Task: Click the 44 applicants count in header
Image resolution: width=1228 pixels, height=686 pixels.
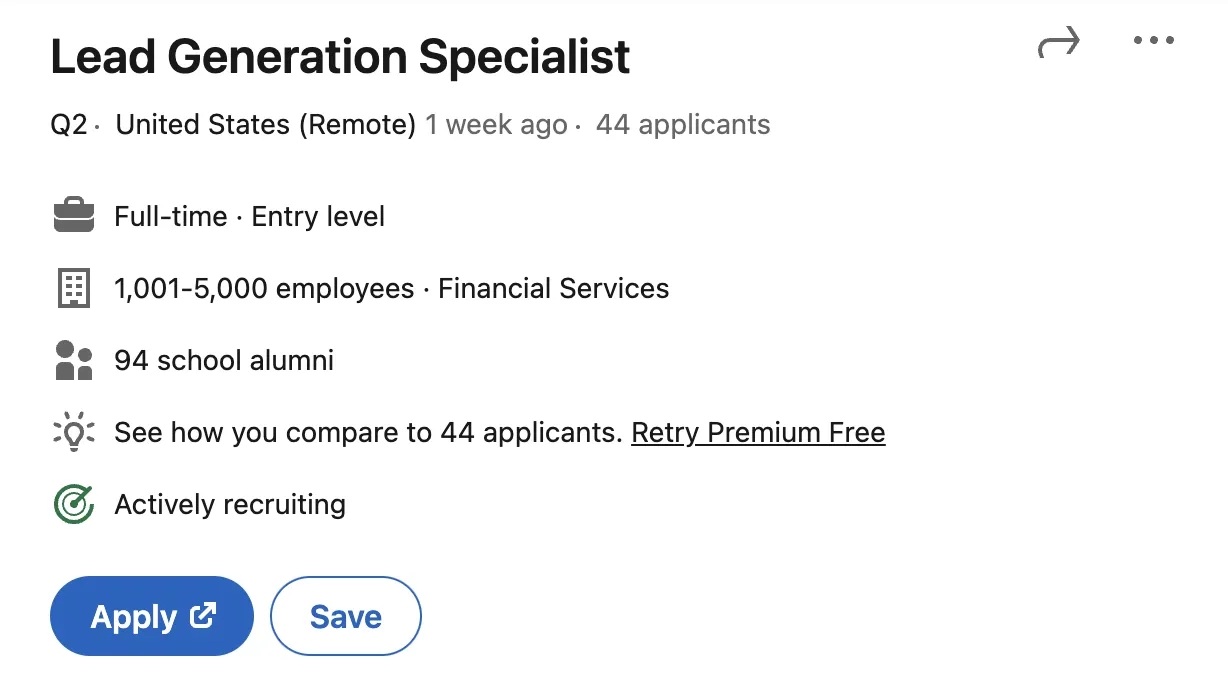Action: click(x=683, y=125)
